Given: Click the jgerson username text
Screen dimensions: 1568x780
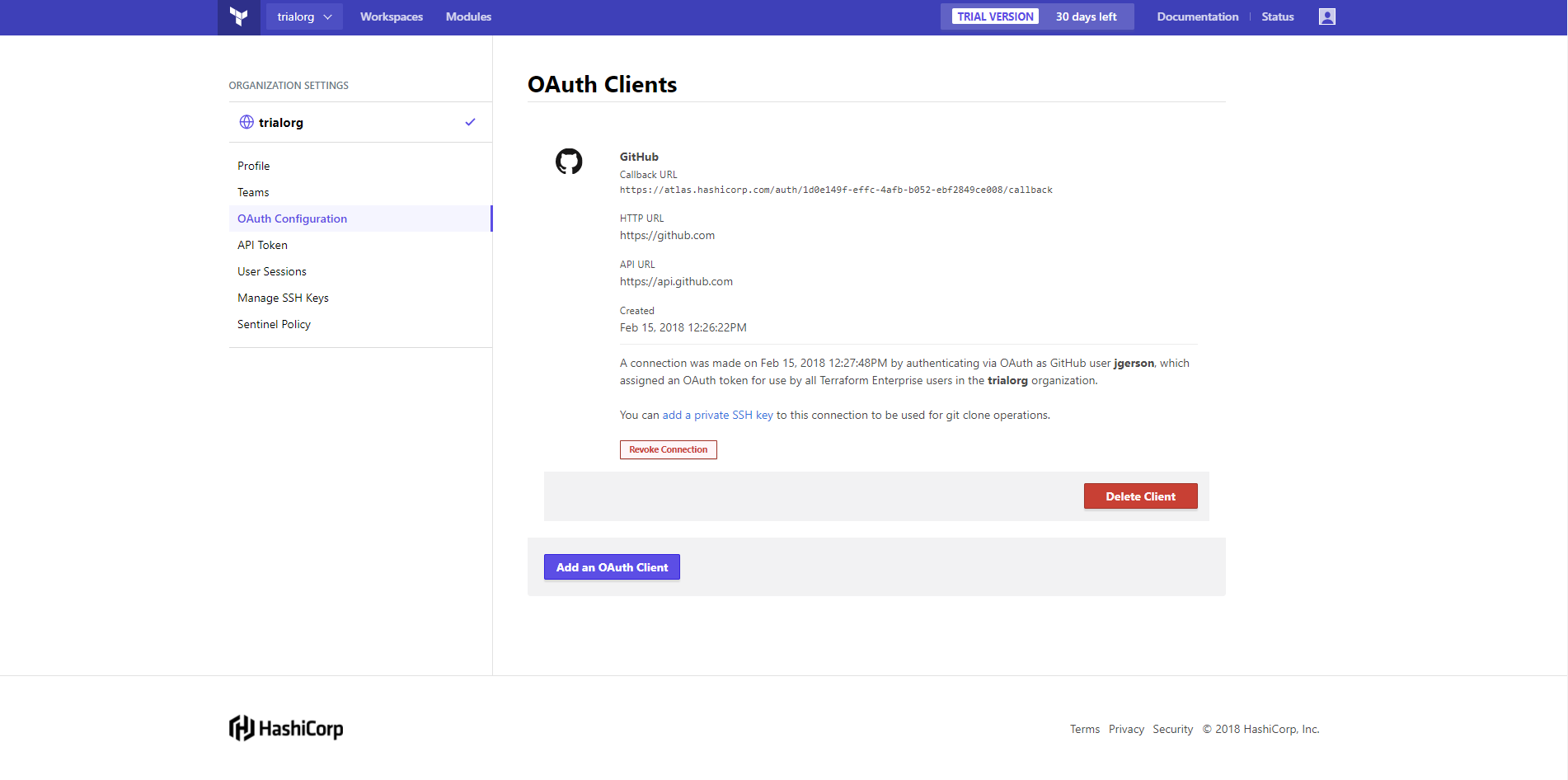Looking at the screenshot, I should [x=1134, y=363].
